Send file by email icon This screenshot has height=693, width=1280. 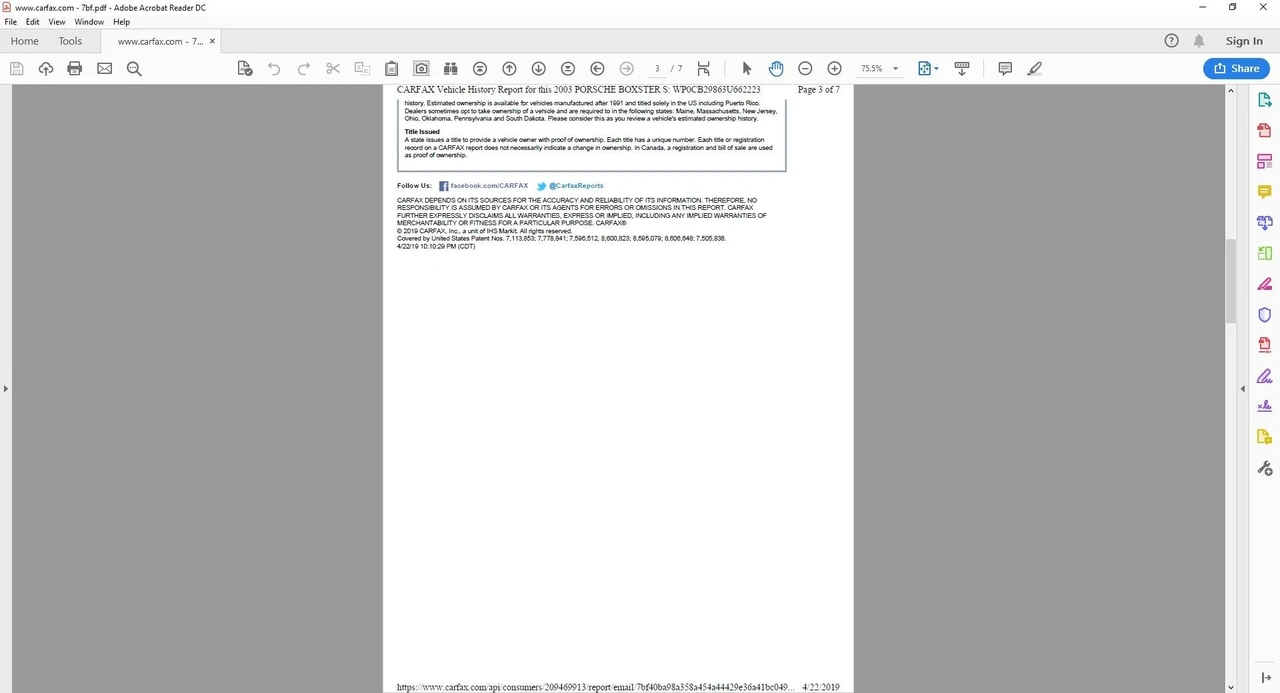[x=104, y=68]
